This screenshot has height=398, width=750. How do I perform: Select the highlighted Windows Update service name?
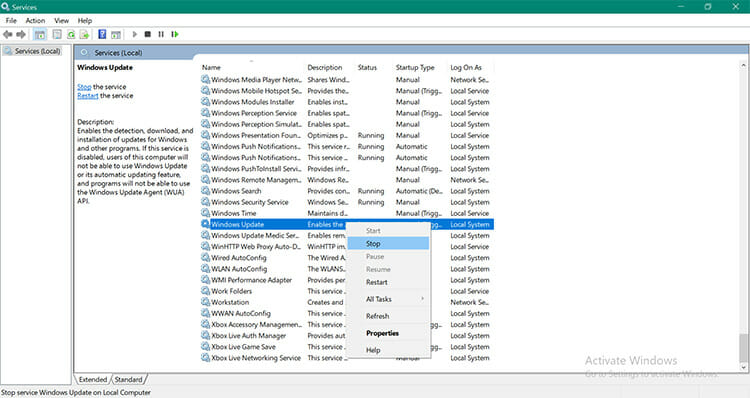(238, 224)
